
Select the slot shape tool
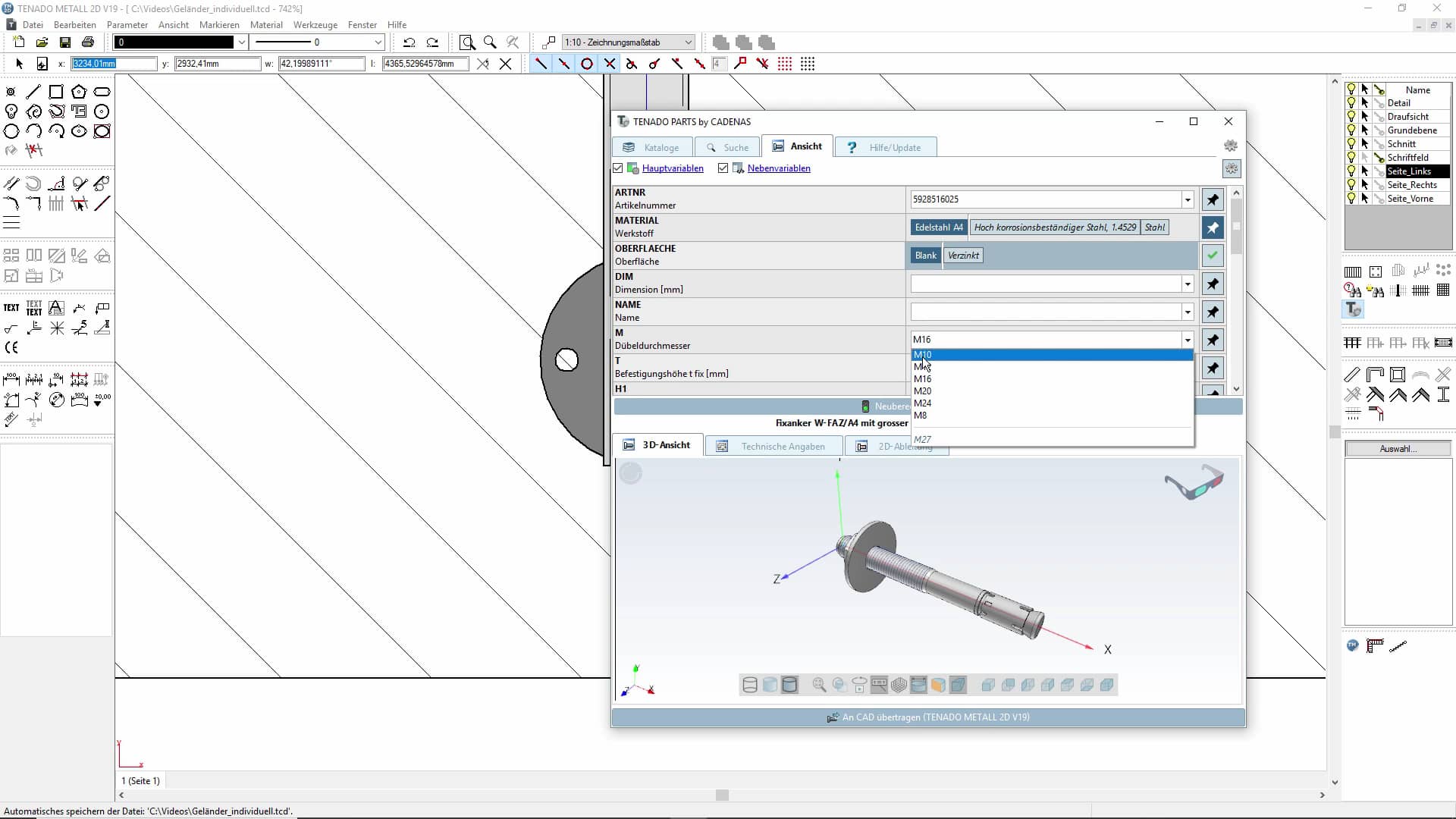pos(102,92)
